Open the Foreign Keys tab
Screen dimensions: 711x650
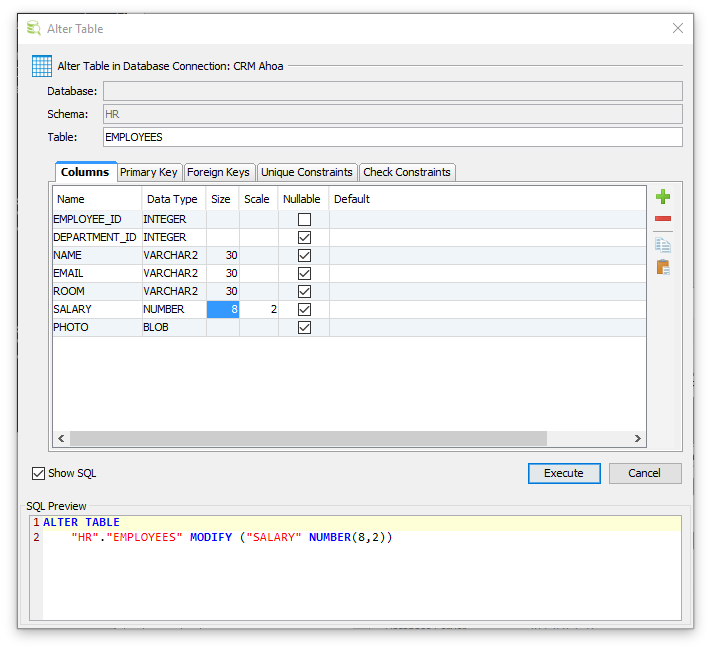(x=219, y=172)
